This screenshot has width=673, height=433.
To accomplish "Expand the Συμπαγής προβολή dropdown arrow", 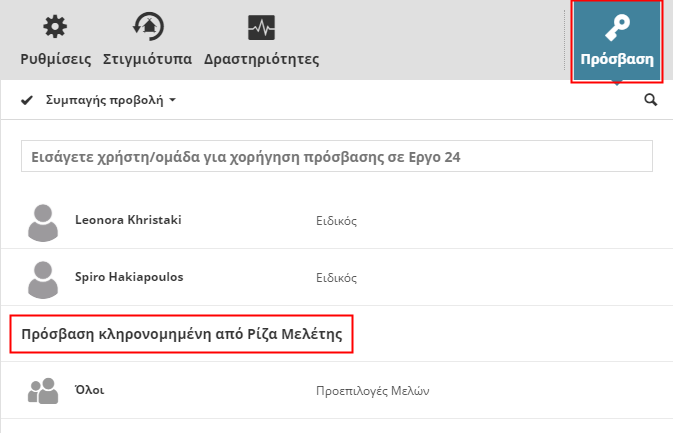I will point(172,101).
